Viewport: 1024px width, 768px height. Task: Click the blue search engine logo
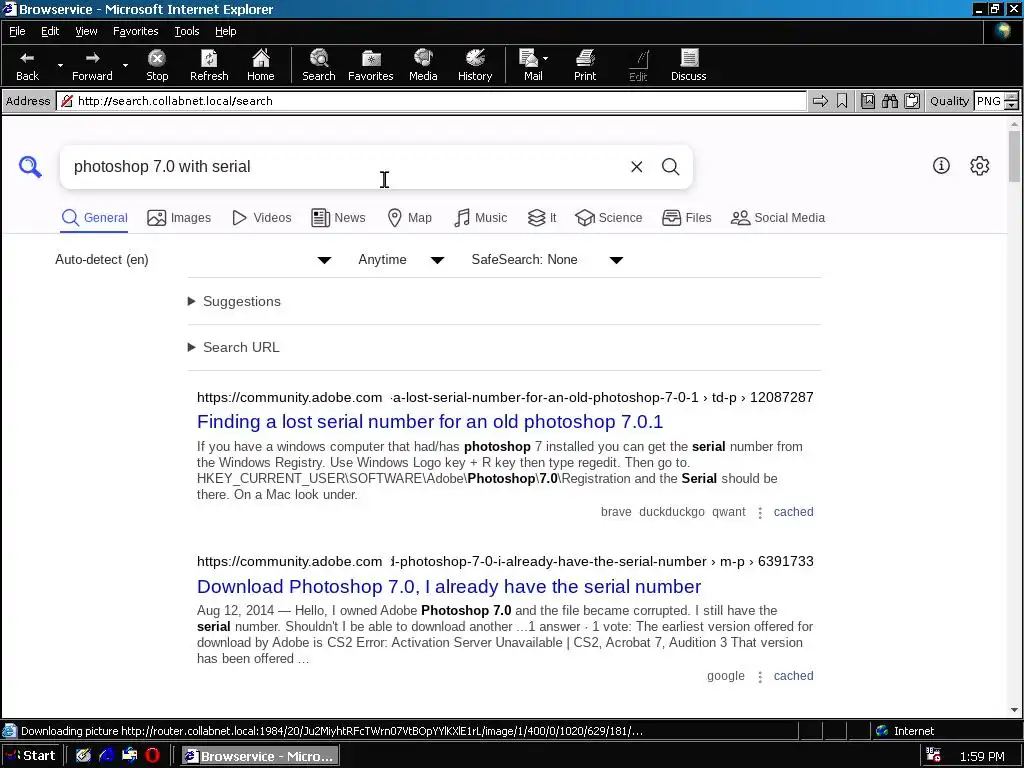click(x=30, y=167)
